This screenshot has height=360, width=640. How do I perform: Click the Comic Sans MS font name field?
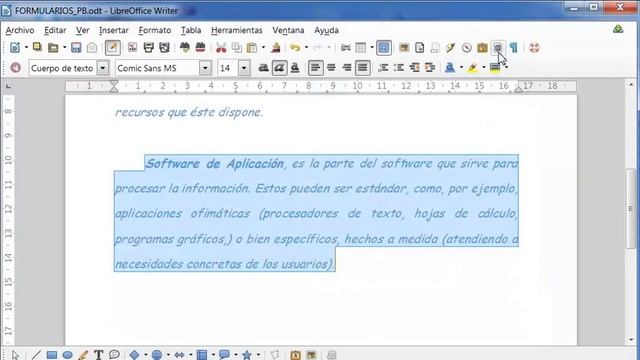(158, 68)
